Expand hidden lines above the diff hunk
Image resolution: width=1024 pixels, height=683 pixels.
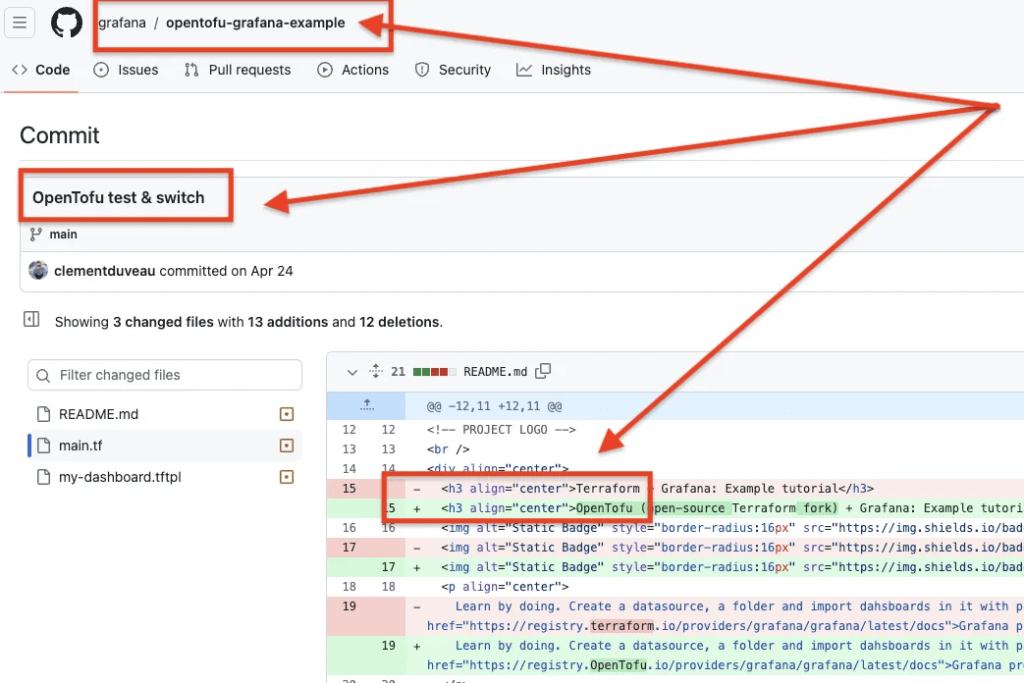tap(366, 405)
